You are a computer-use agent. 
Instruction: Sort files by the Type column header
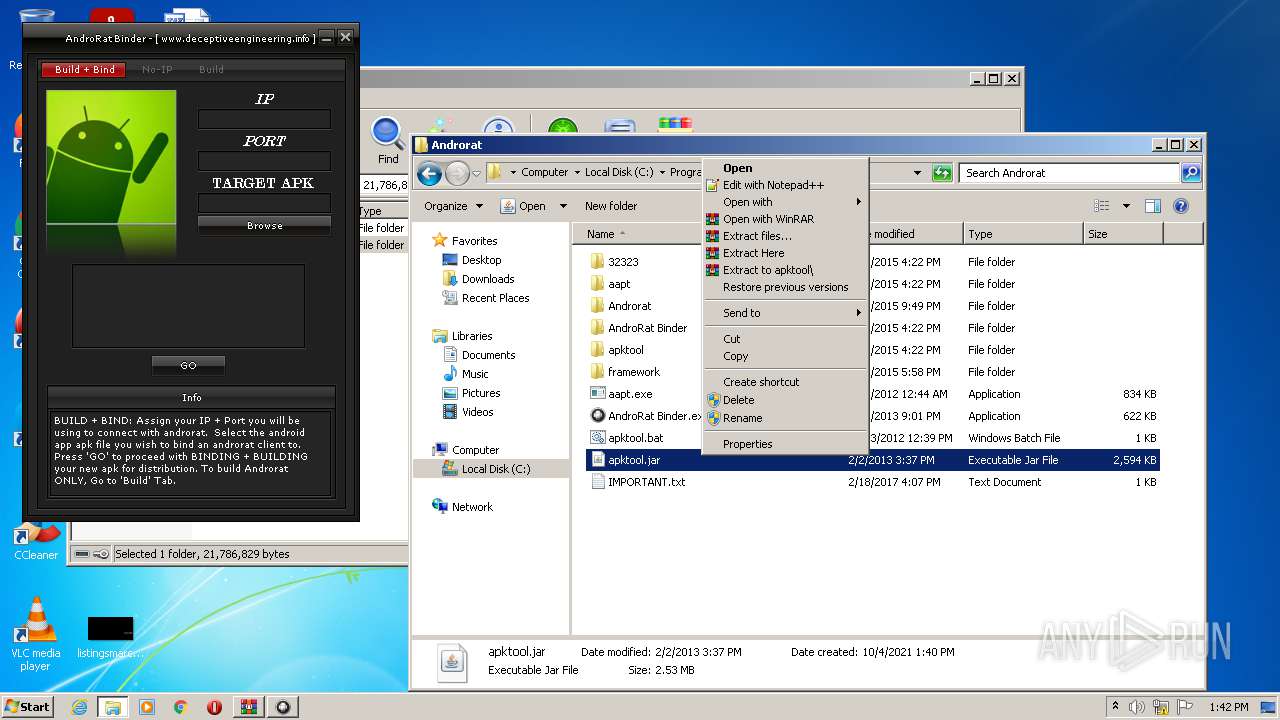[1023, 234]
